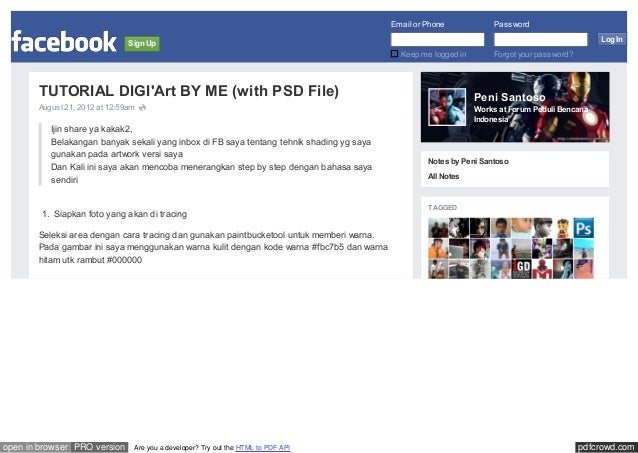Click the red robot tagged thumbnail
Image resolution: width=638 pixels, height=453 pixels.
542,269
